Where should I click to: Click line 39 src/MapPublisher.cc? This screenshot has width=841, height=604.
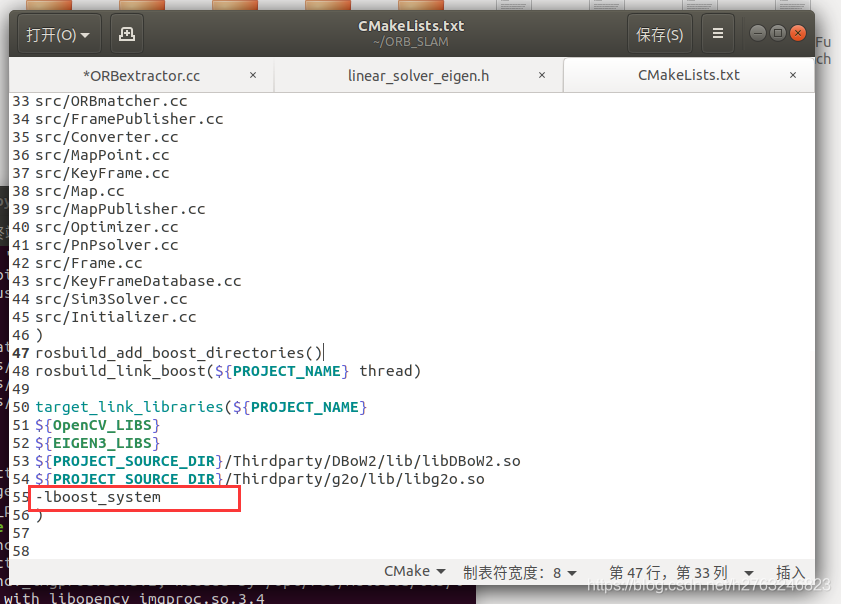click(120, 209)
